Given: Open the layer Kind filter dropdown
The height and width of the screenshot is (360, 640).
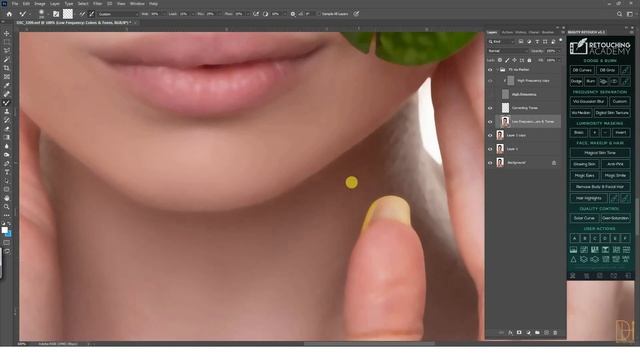Looking at the screenshot, I should point(501,42).
